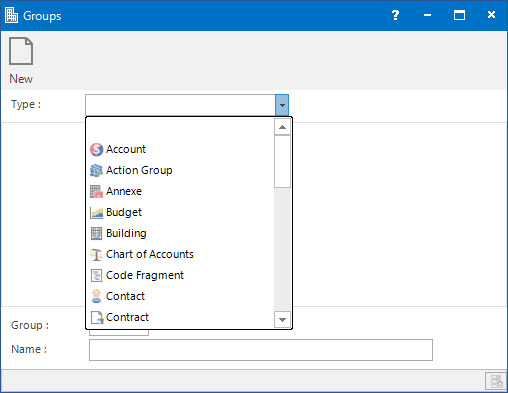Image resolution: width=508 pixels, height=393 pixels.
Task: Click the Groups window title icon
Action: tap(12, 15)
